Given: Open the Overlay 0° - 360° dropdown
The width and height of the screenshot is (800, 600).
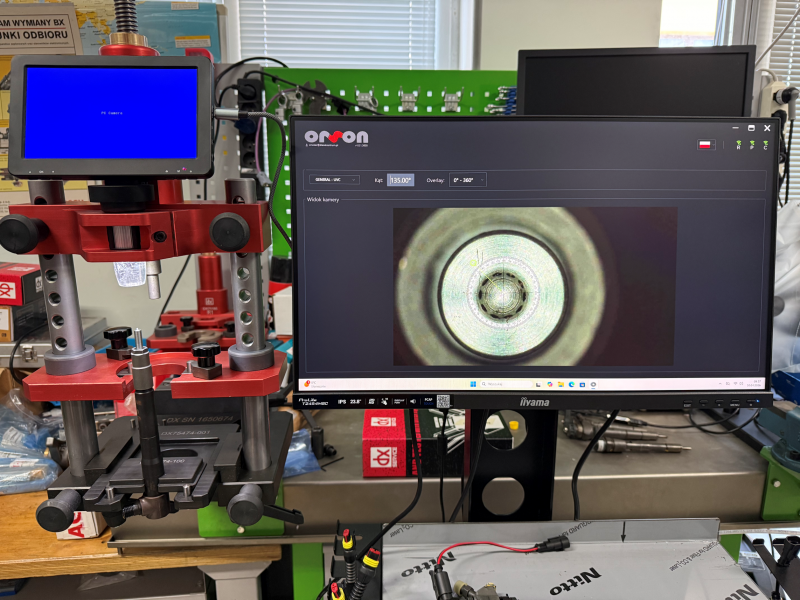Looking at the screenshot, I should coord(467,180).
